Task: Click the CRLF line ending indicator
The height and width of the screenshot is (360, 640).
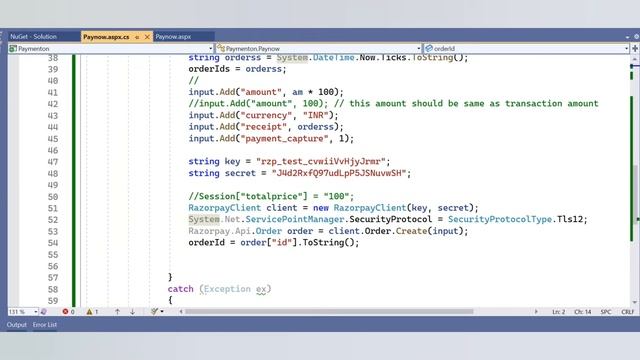Action: tap(628, 312)
